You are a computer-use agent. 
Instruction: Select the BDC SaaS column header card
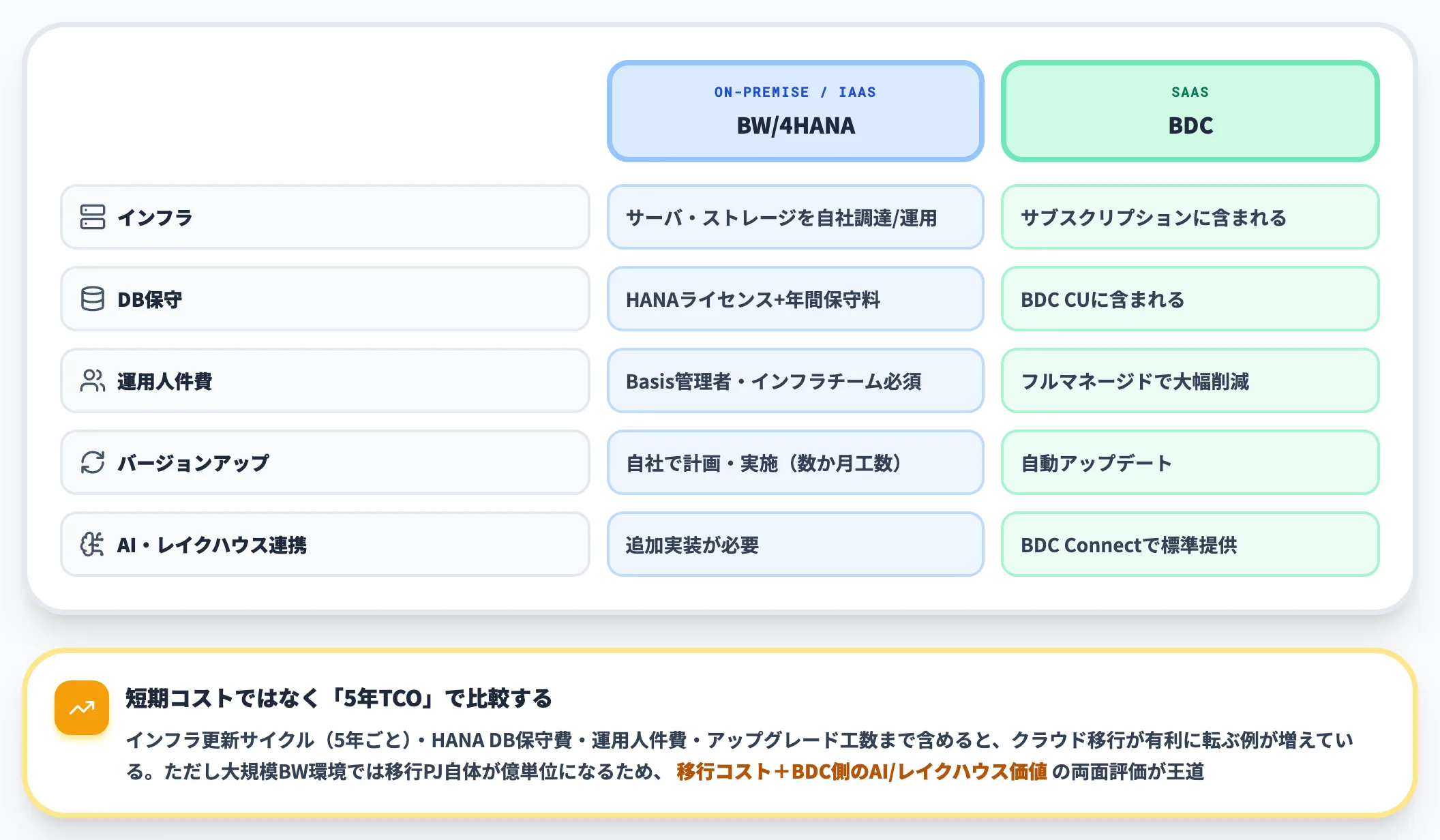(1190, 111)
